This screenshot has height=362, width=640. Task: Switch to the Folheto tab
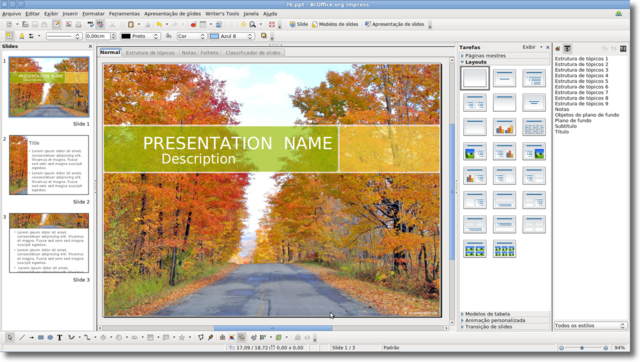(209, 53)
